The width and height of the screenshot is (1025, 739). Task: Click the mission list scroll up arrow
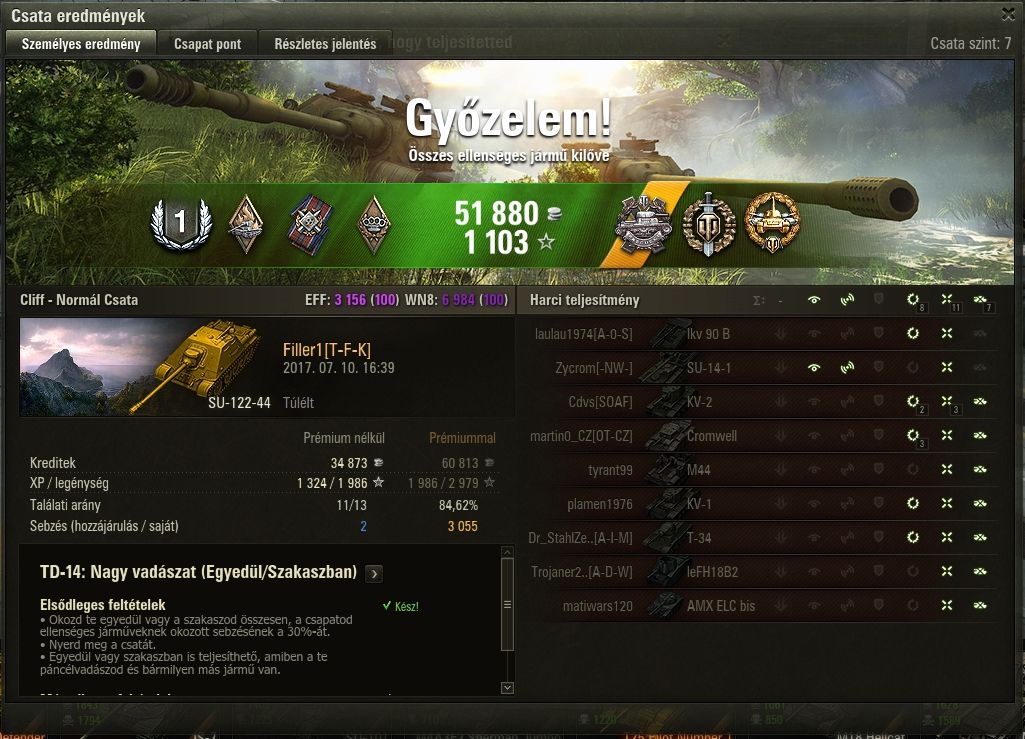click(x=507, y=552)
